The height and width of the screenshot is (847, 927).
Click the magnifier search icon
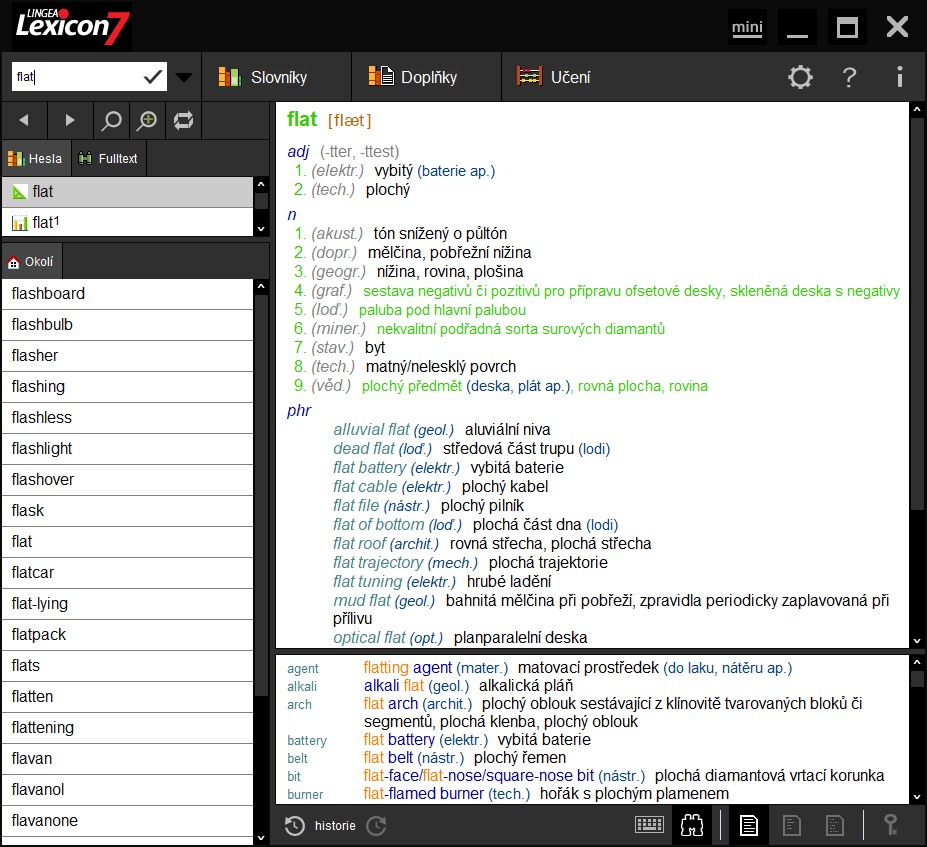(111, 121)
